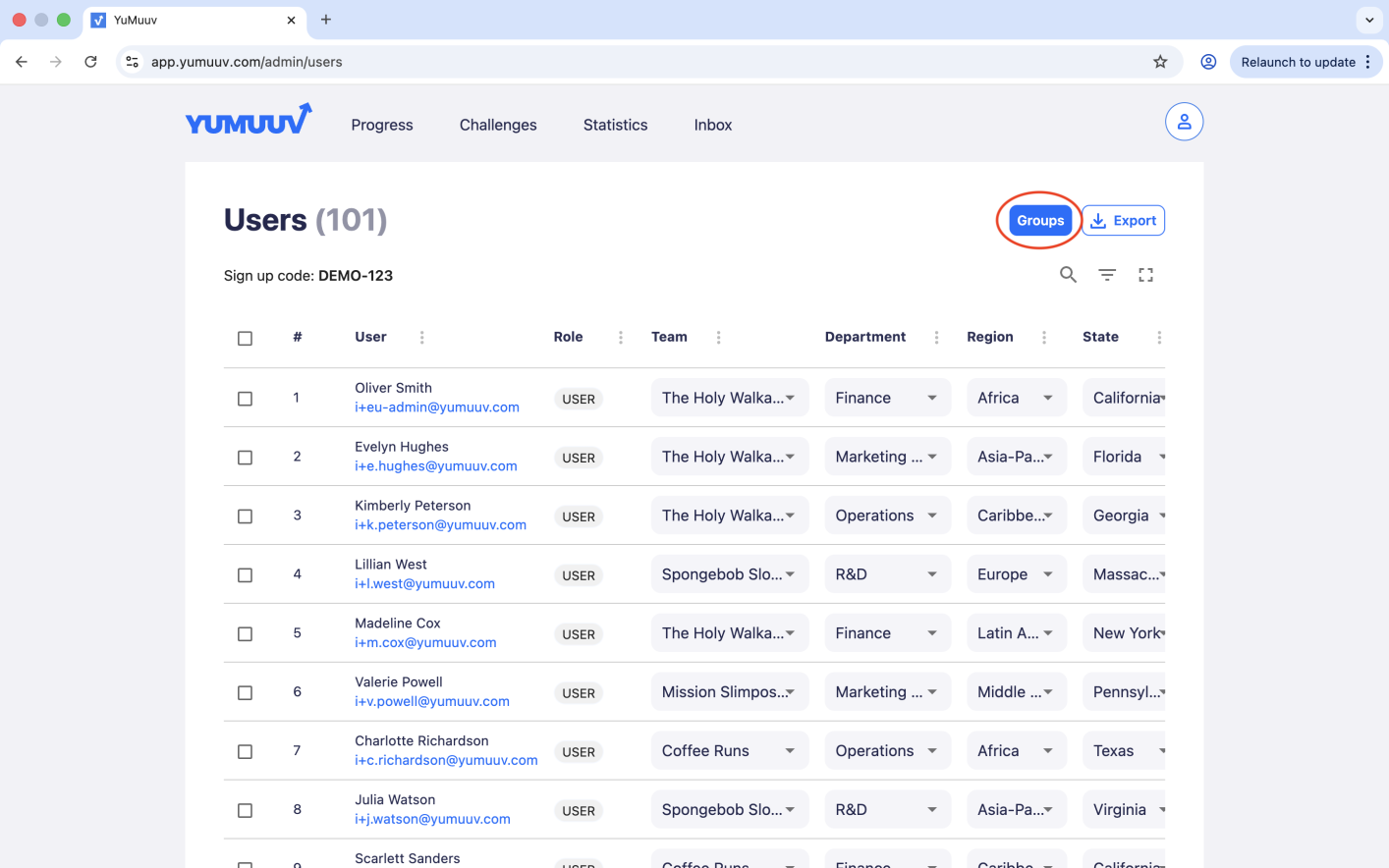This screenshot has width=1389, height=868.
Task: Open User column options menu
Action: (x=422, y=338)
